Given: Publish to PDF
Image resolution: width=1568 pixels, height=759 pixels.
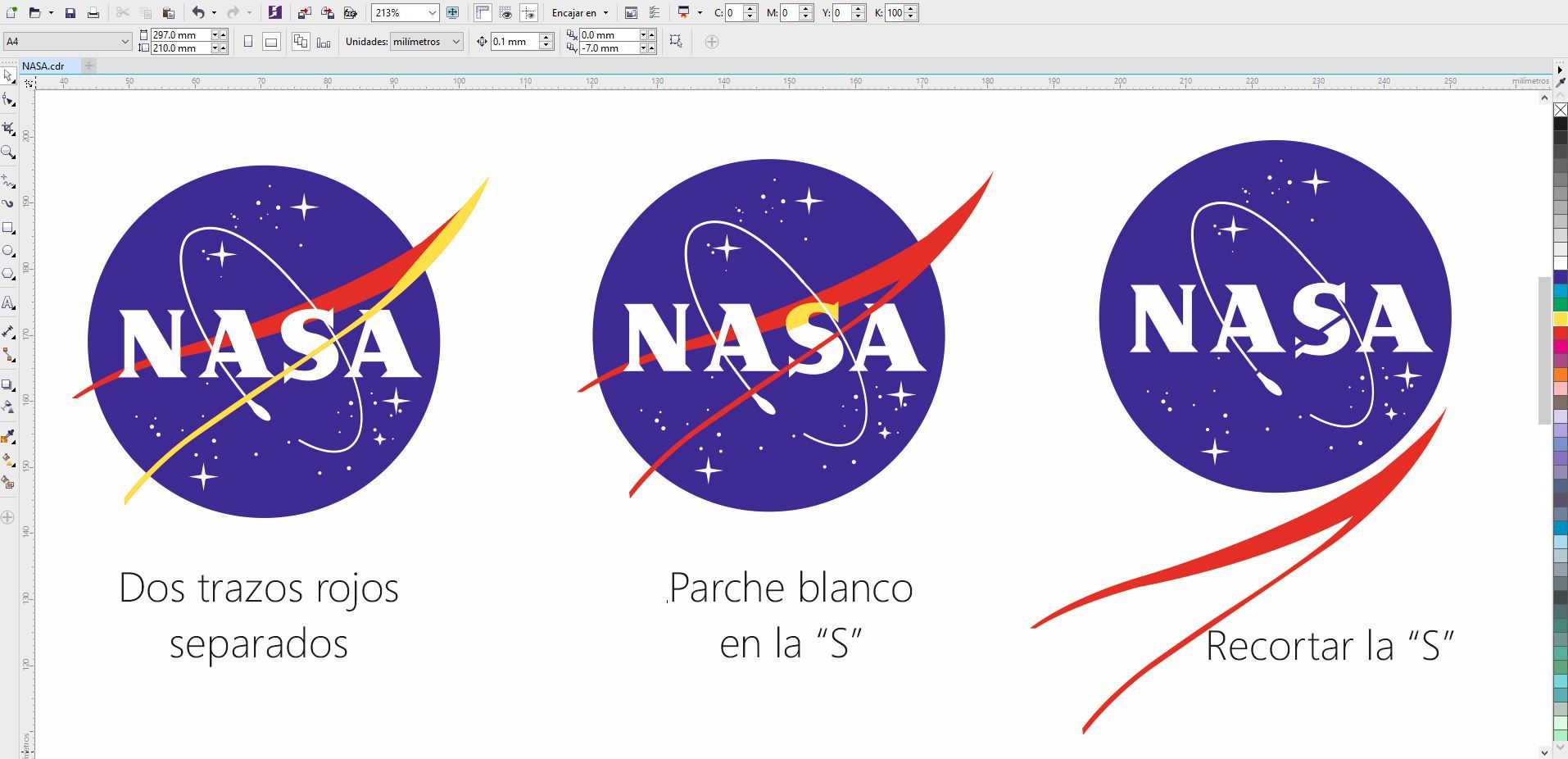Looking at the screenshot, I should [351, 12].
